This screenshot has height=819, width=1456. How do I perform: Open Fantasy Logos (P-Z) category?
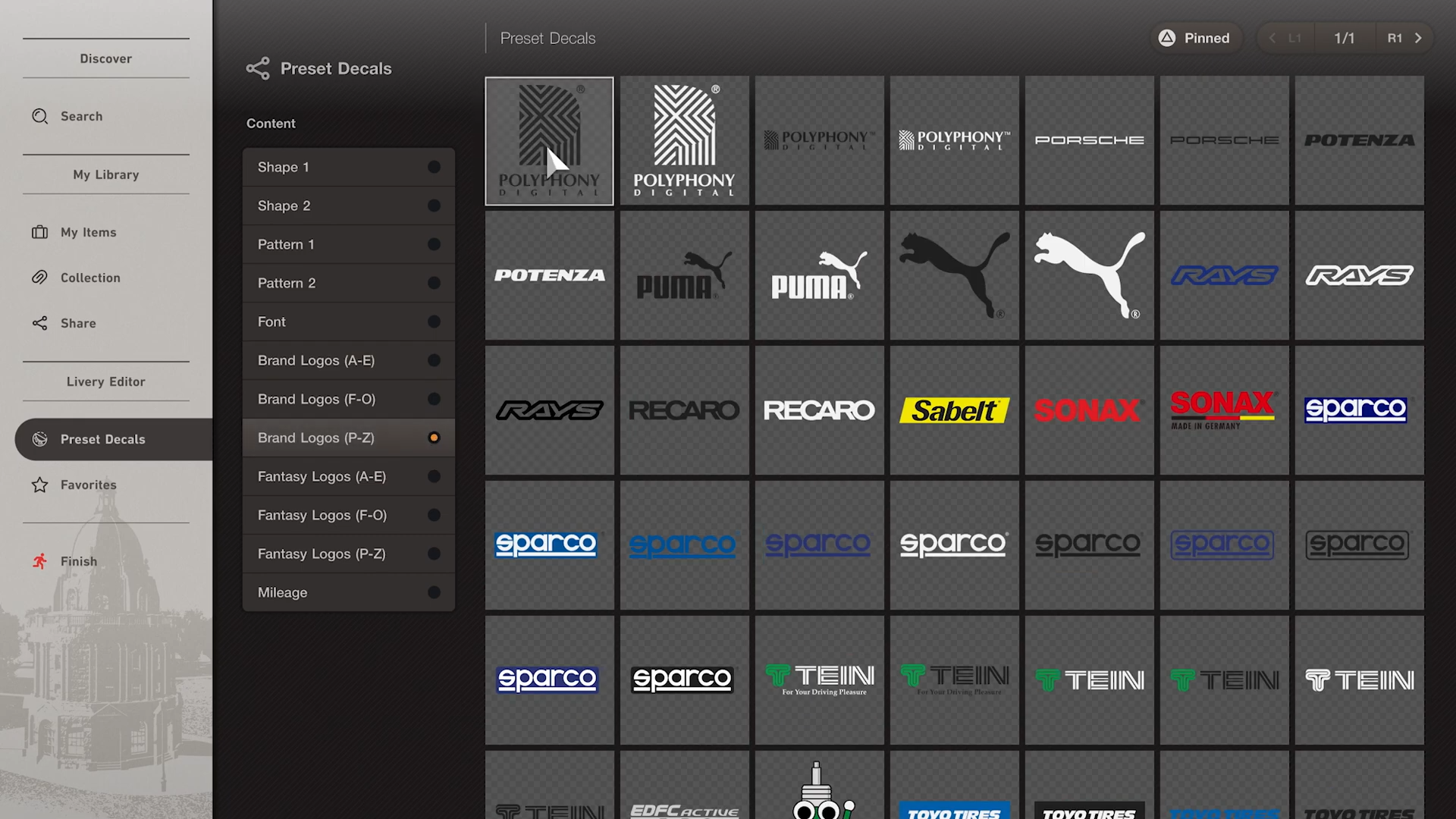coord(349,554)
